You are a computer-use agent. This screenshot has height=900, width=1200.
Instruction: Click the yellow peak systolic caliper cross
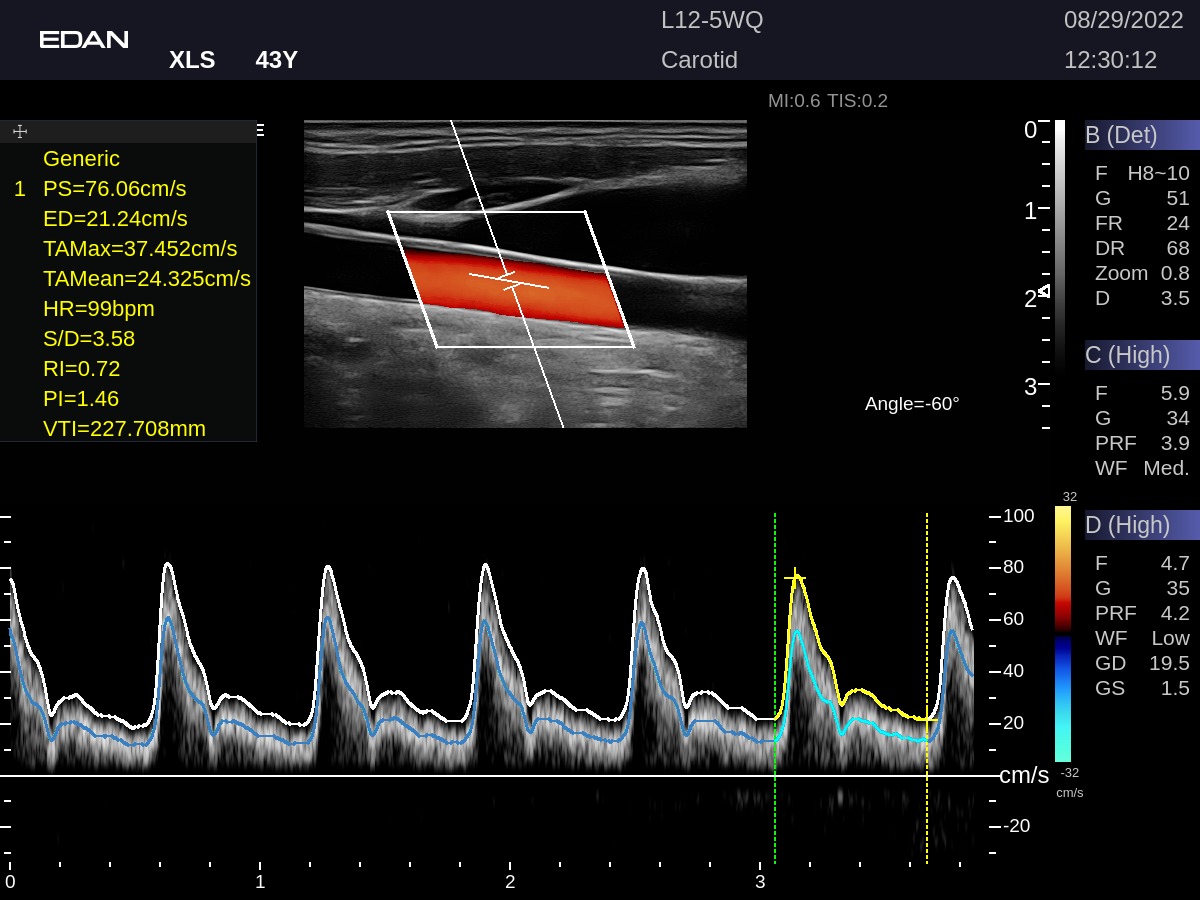click(795, 577)
